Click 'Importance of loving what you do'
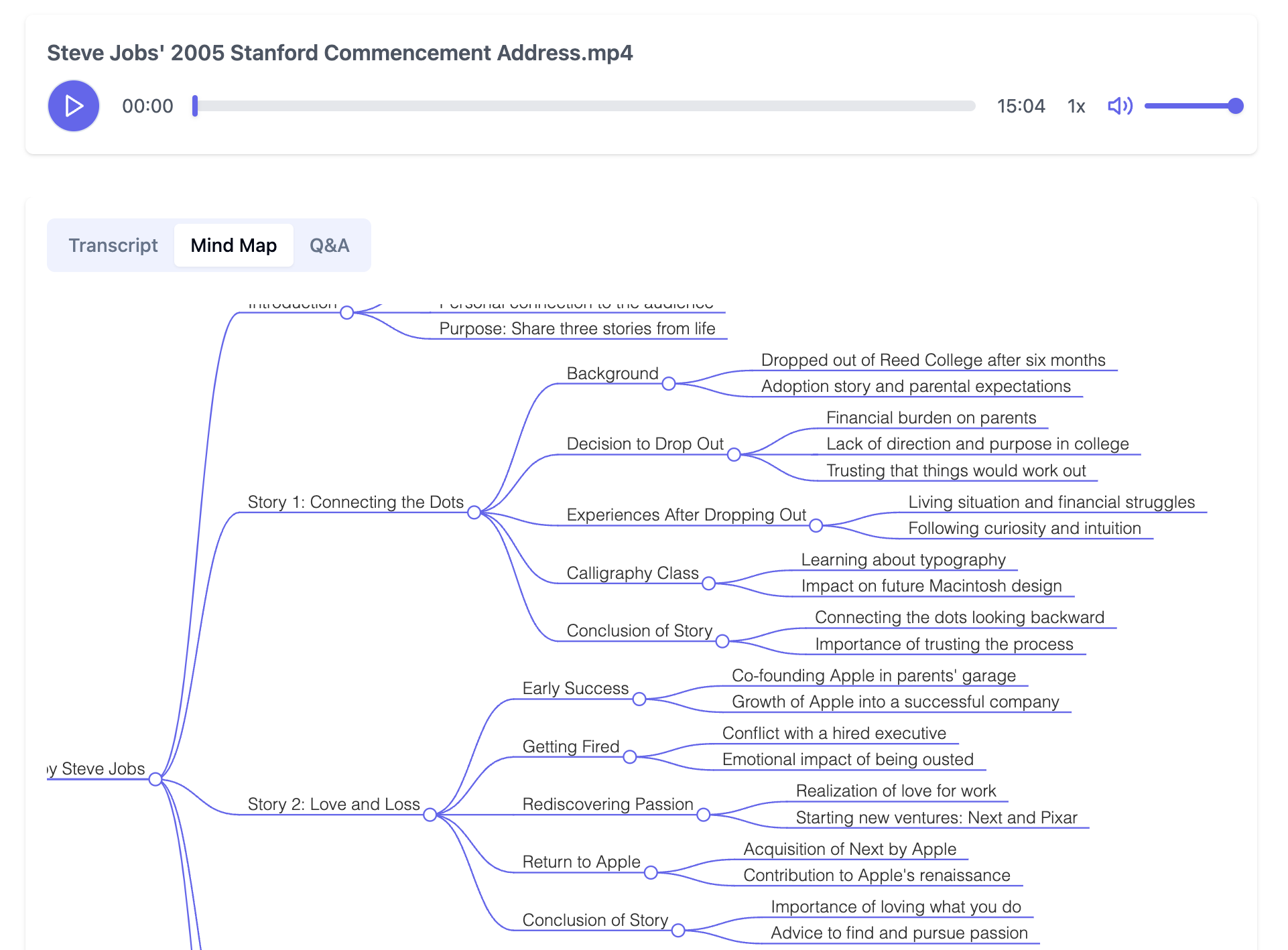This screenshot has width=1288, height=950. pos(896,906)
